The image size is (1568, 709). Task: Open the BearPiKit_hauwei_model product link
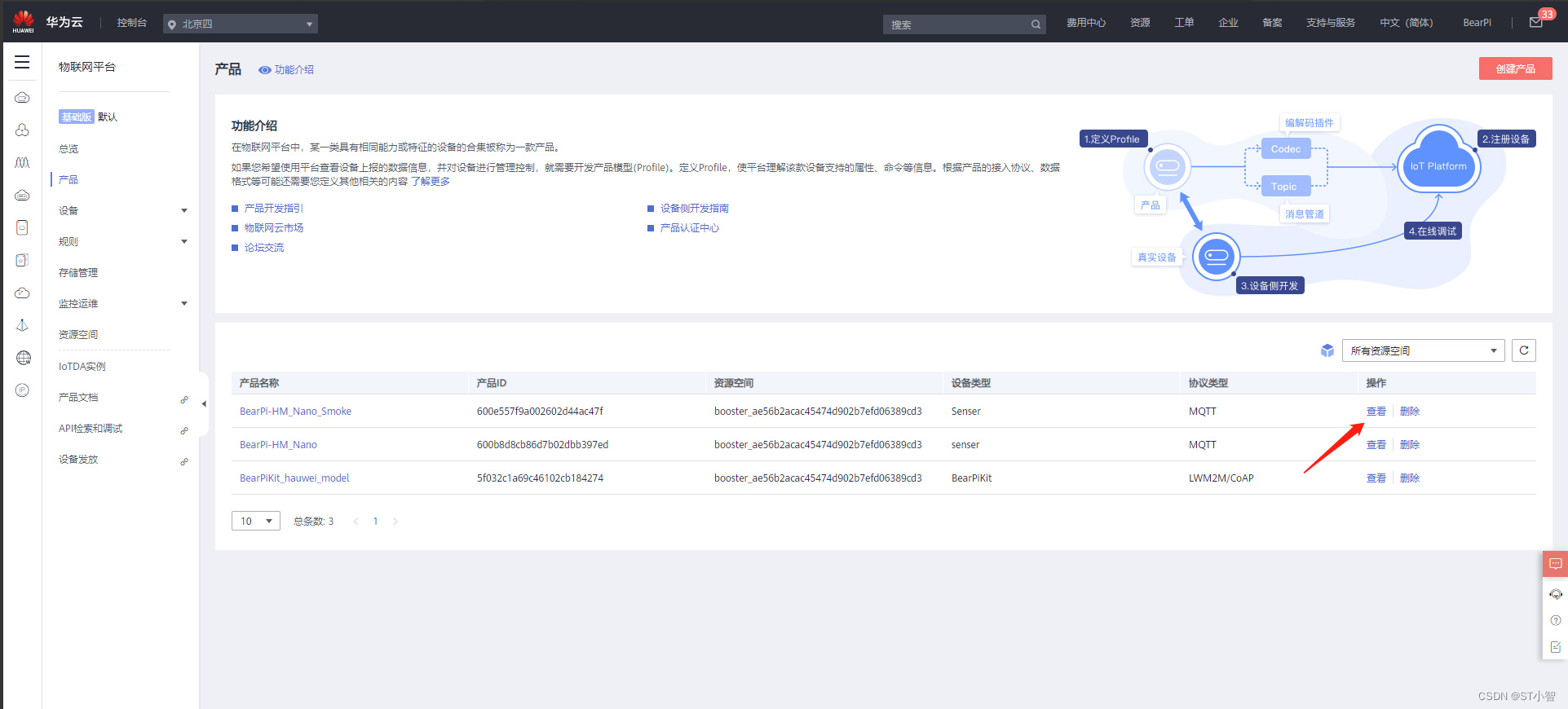coord(294,478)
